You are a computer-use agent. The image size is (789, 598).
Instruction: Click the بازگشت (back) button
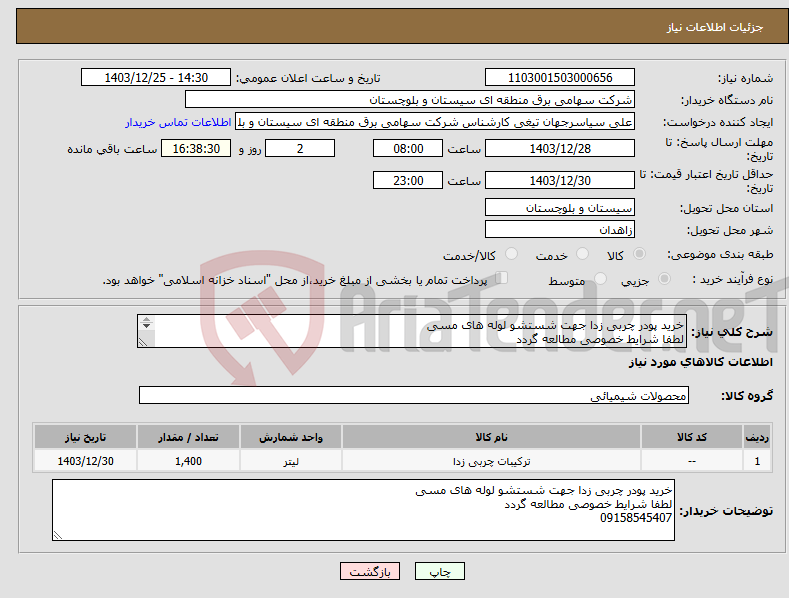pyautogui.click(x=370, y=571)
